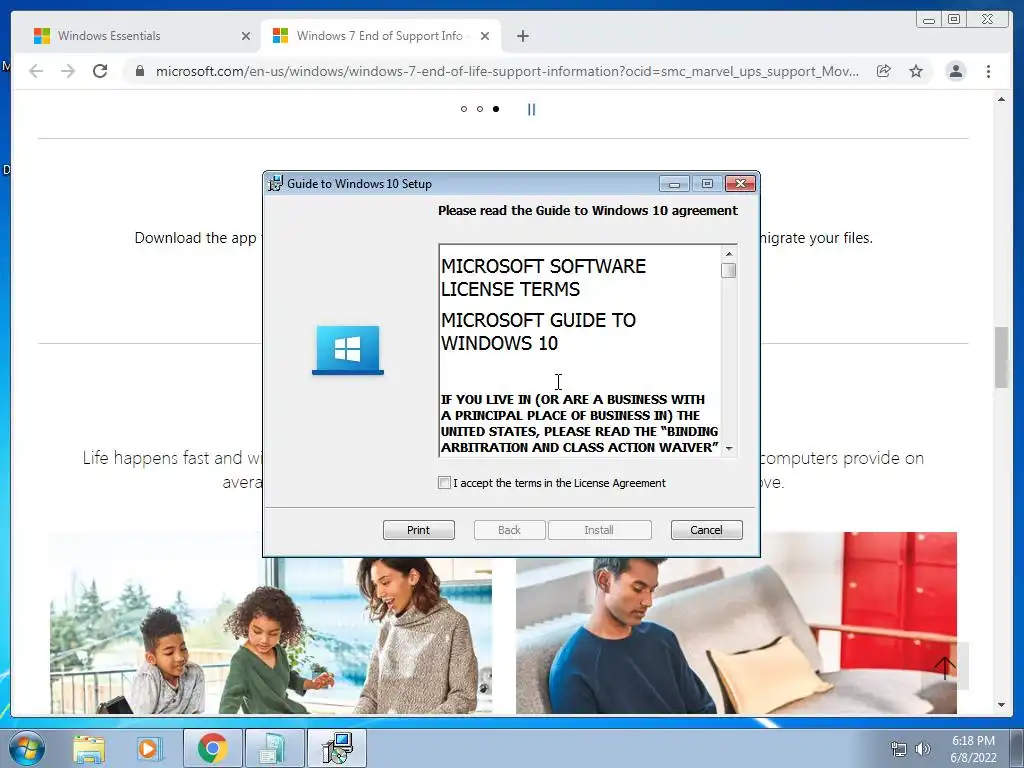Open the Chrome three-dot menu

(988, 71)
